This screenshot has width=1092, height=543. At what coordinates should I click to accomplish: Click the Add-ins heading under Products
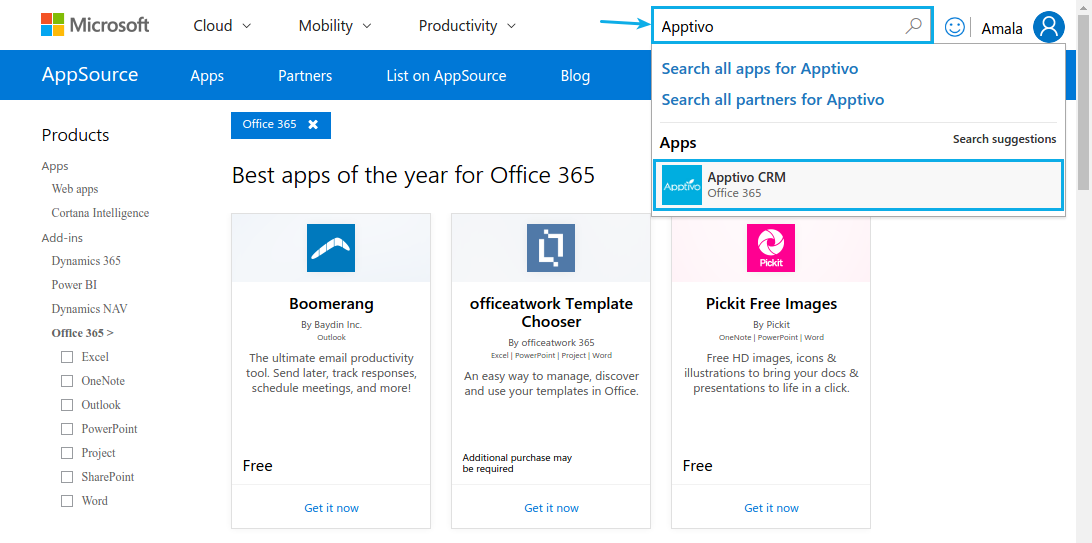tap(62, 238)
